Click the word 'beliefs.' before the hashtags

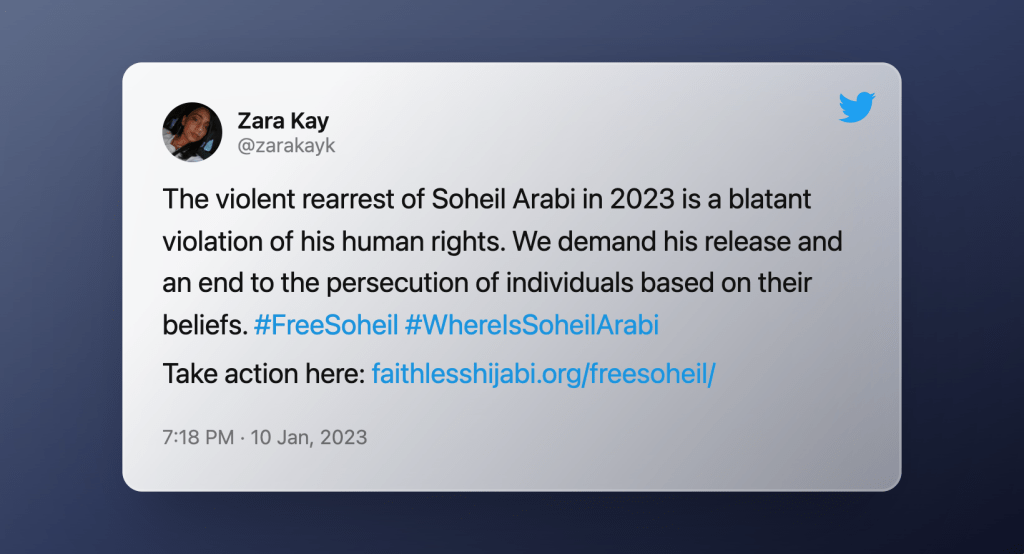pos(205,325)
